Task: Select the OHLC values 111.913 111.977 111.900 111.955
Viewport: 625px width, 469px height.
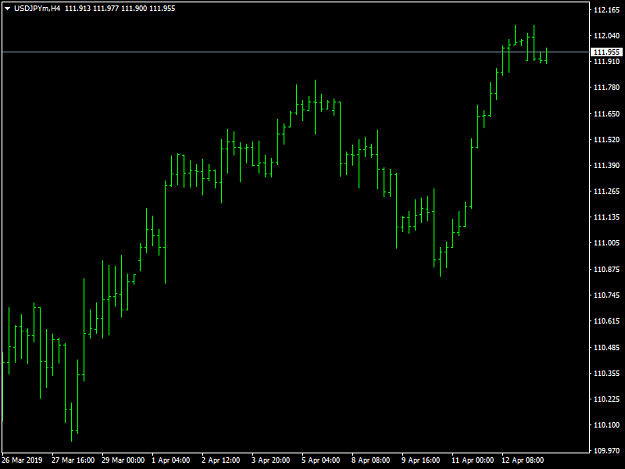Action: (x=120, y=8)
